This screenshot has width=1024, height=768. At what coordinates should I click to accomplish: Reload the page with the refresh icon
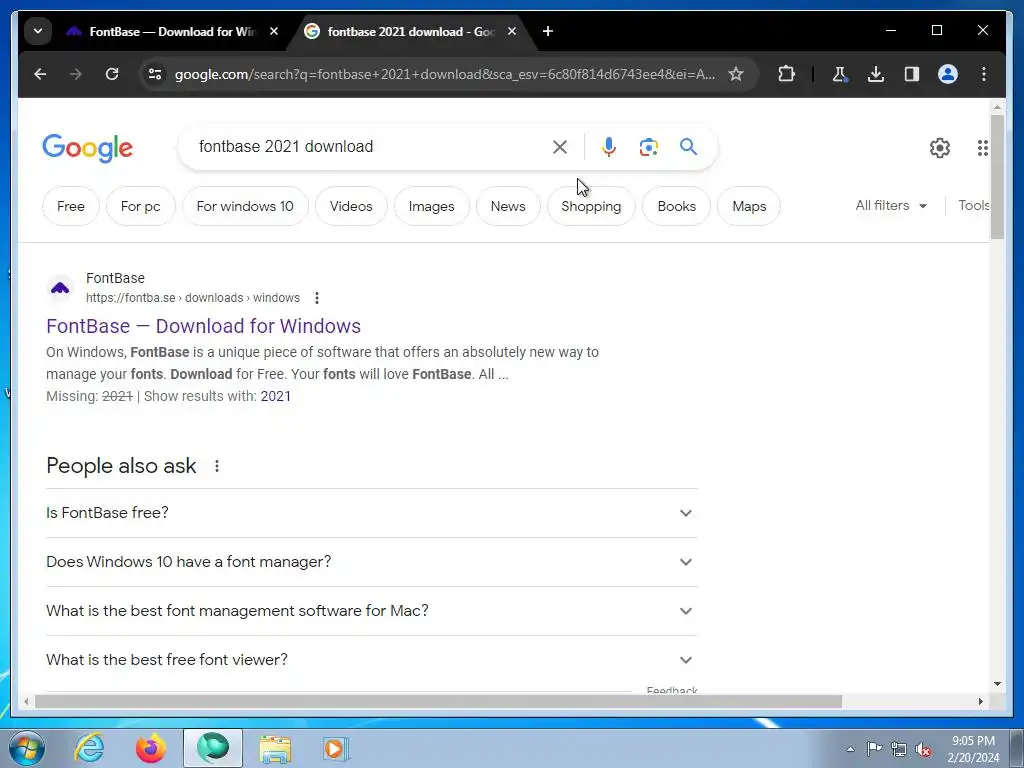pos(112,74)
